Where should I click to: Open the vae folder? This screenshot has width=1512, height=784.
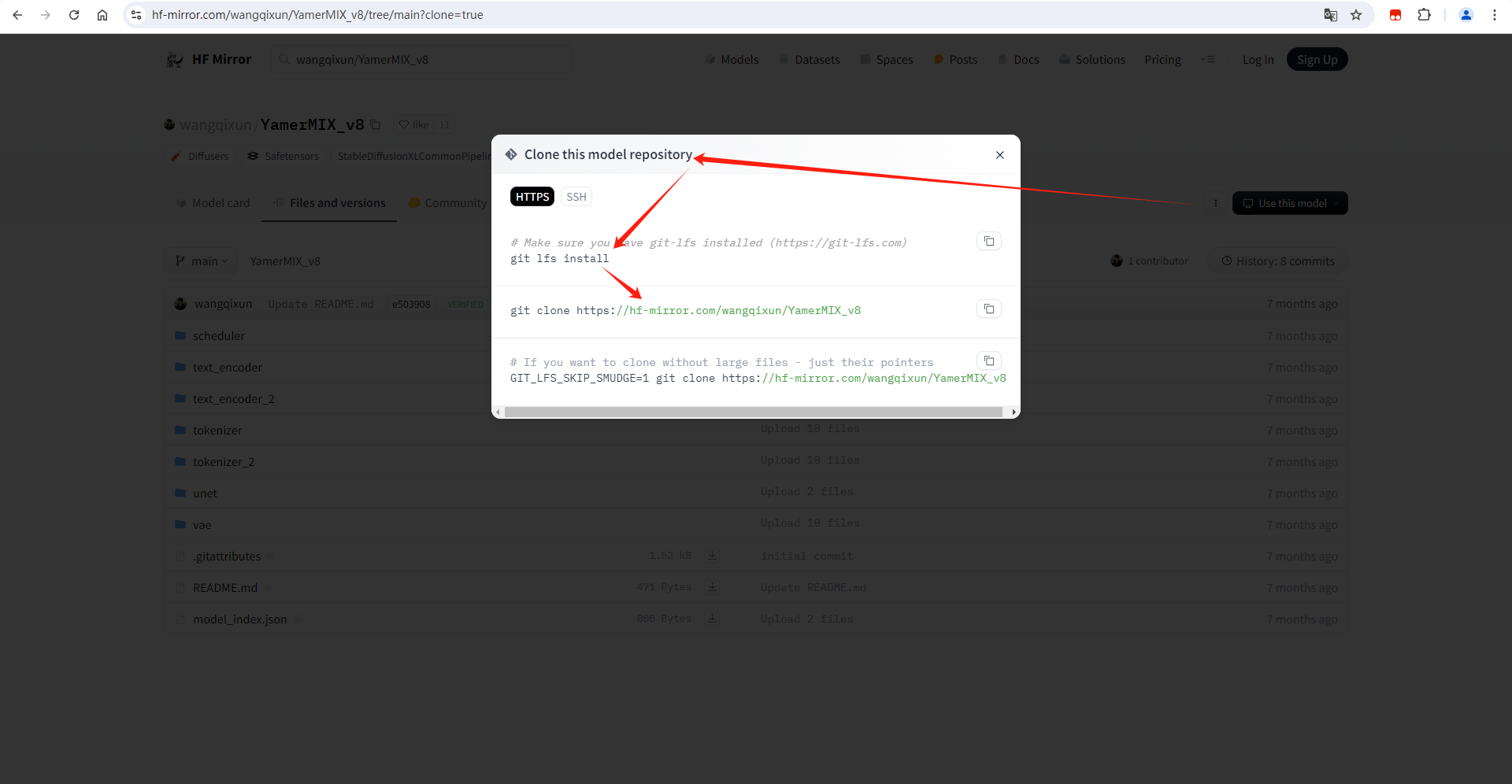tap(202, 525)
